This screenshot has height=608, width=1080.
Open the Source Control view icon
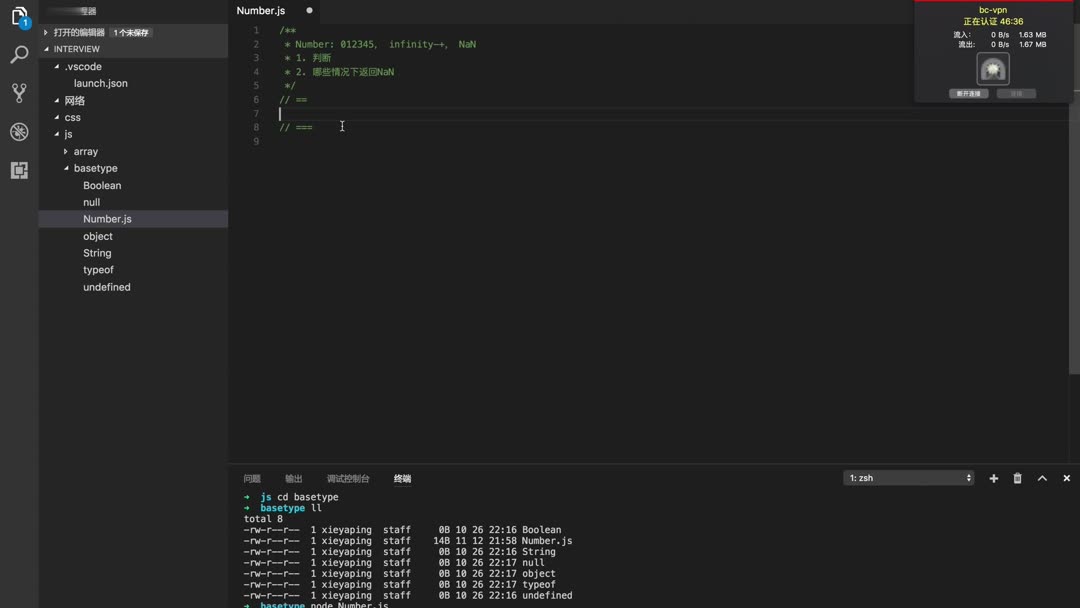click(x=19, y=93)
